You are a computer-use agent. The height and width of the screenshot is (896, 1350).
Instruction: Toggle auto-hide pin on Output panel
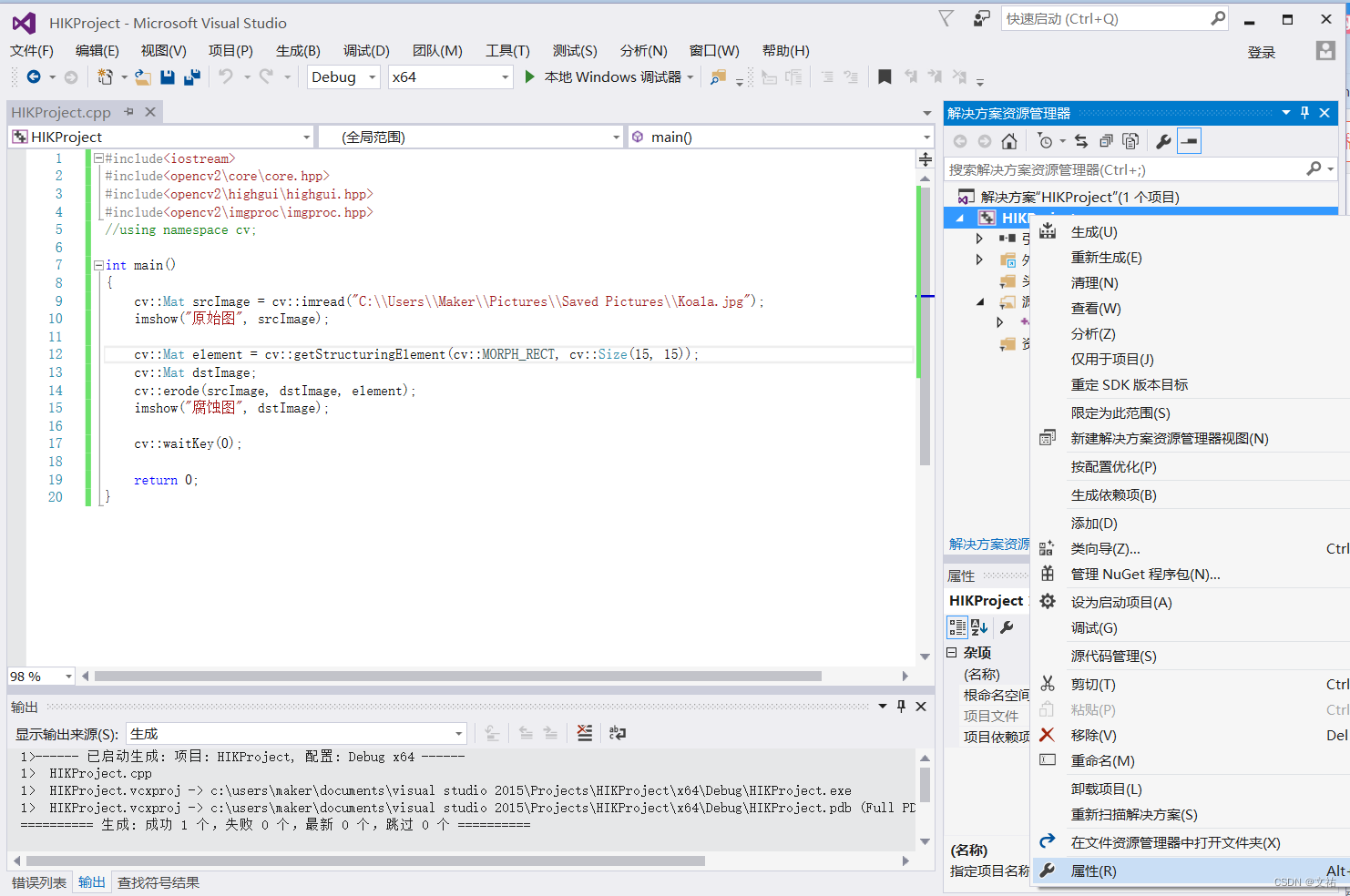tap(901, 707)
